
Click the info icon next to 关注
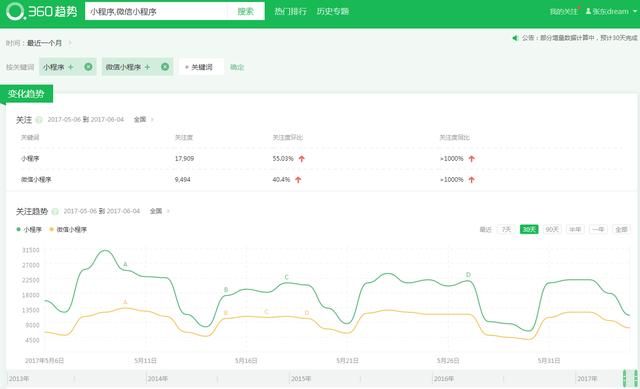[x=39, y=120]
